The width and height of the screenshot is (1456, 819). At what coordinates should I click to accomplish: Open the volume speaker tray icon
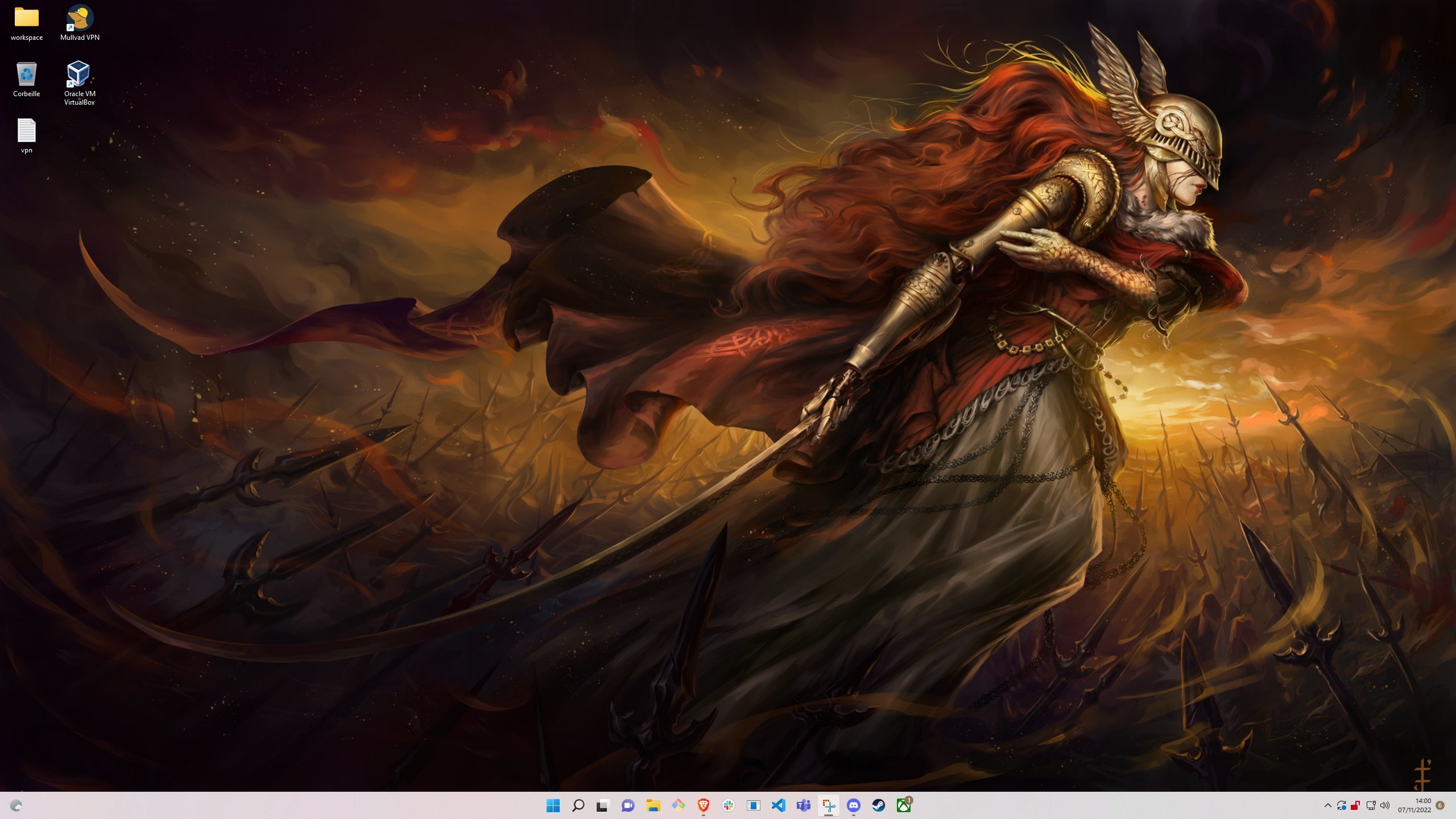pyautogui.click(x=1385, y=805)
